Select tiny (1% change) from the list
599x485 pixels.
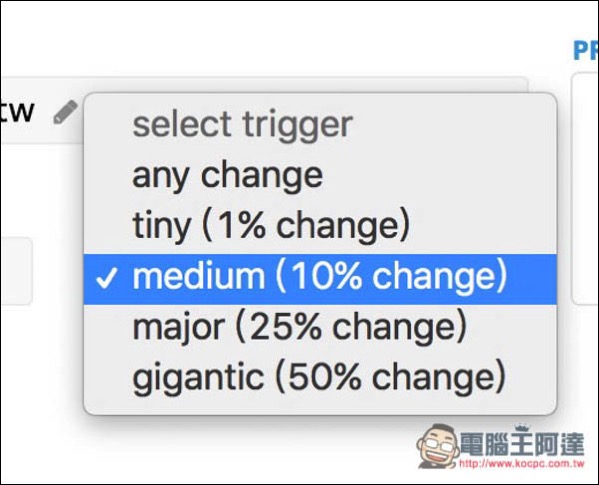(x=320, y=227)
